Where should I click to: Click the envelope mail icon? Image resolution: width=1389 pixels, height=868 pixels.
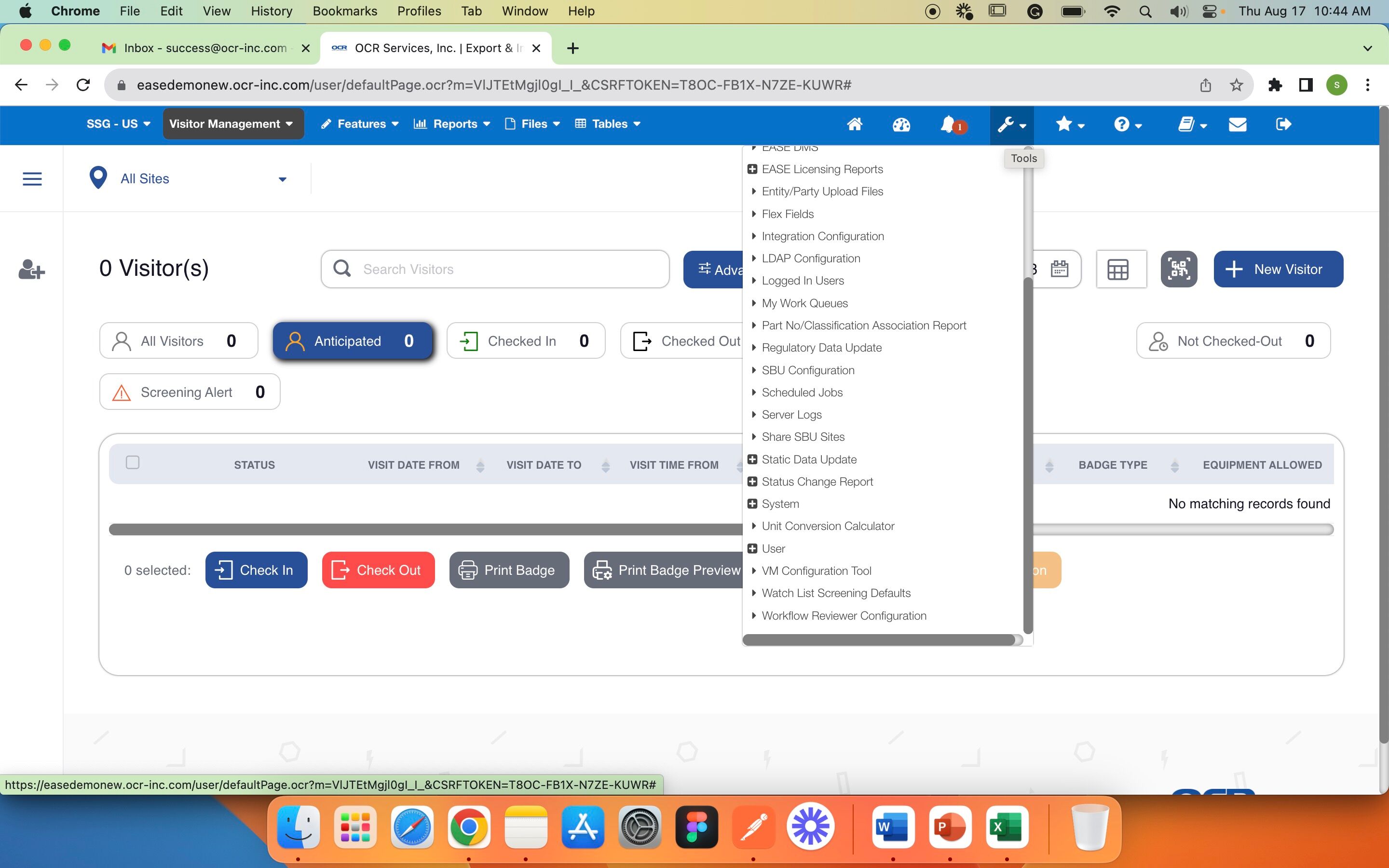[x=1238, y=124]
